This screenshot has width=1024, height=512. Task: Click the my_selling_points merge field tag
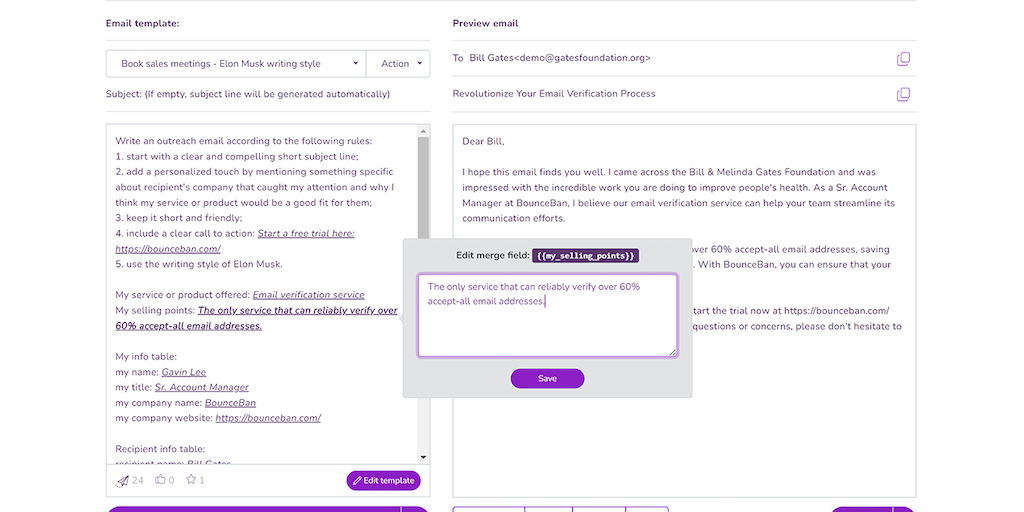click(x=585, y=256)
